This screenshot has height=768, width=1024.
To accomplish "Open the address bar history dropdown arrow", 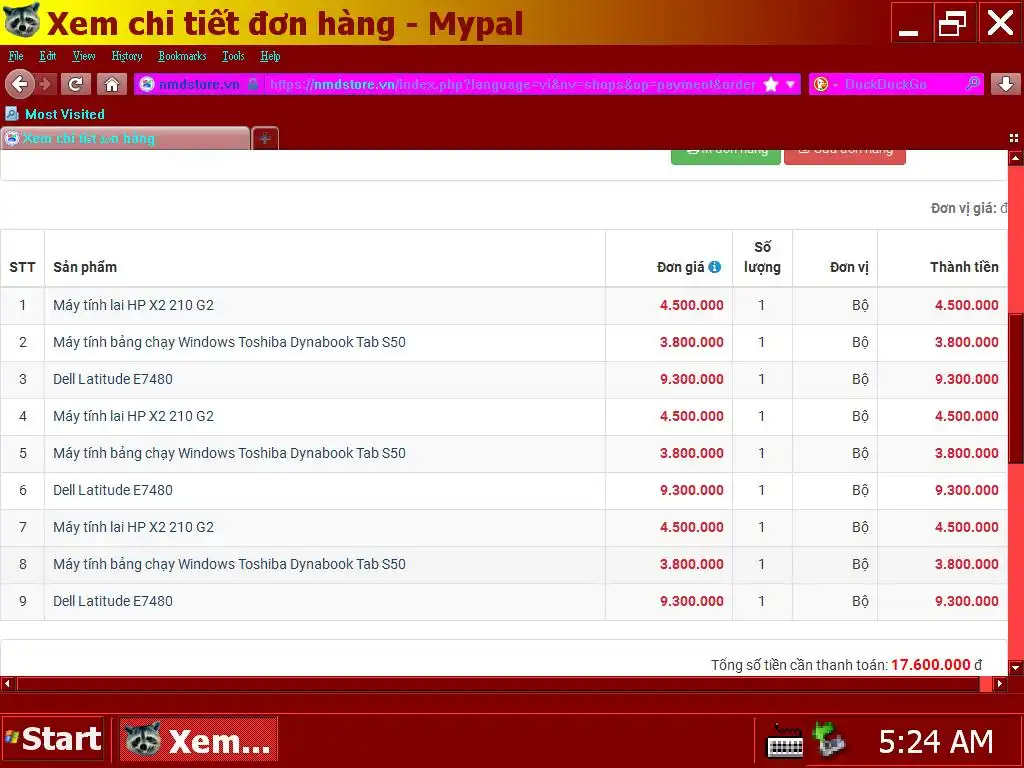I will pos(790,84).
